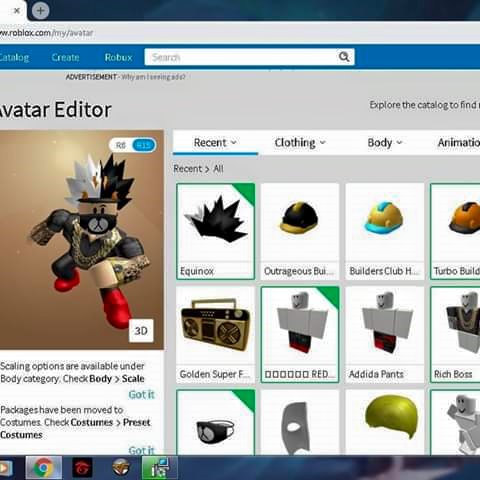
Task: Click the 'ADVERTISEMENT' label
Action: click(91, 77)
